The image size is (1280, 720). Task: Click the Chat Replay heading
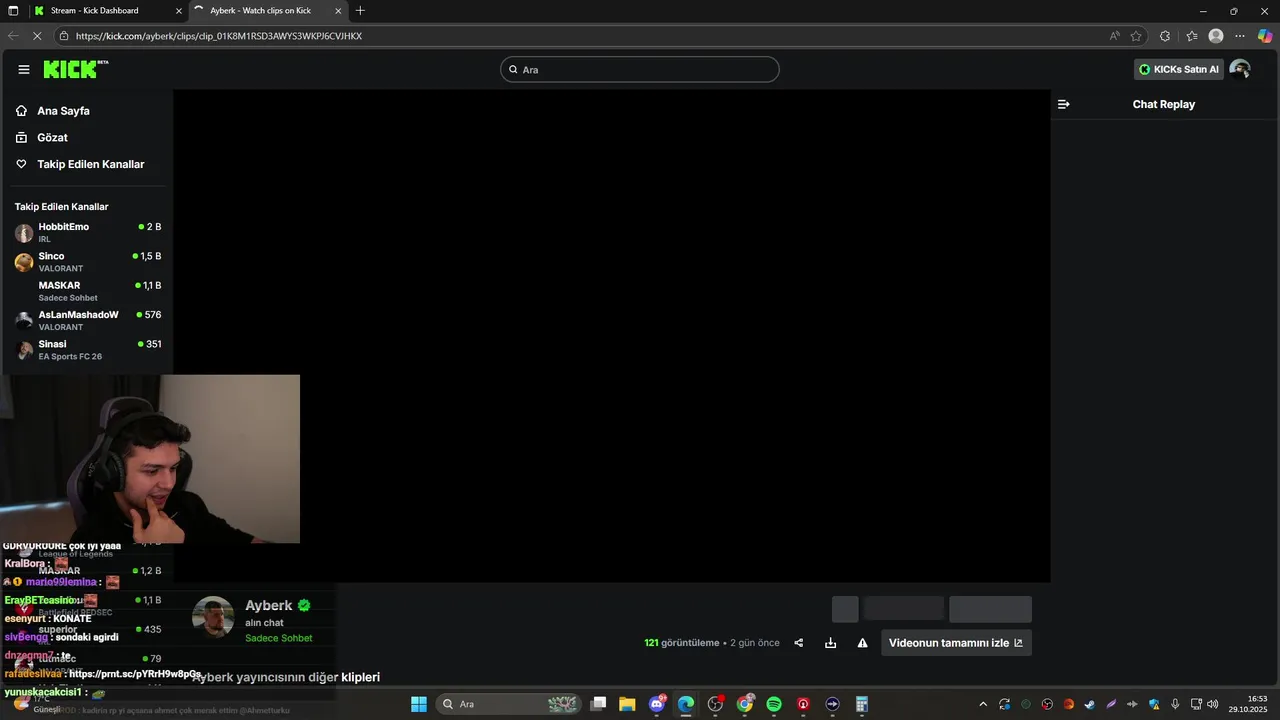click(x=1163, y=104)
